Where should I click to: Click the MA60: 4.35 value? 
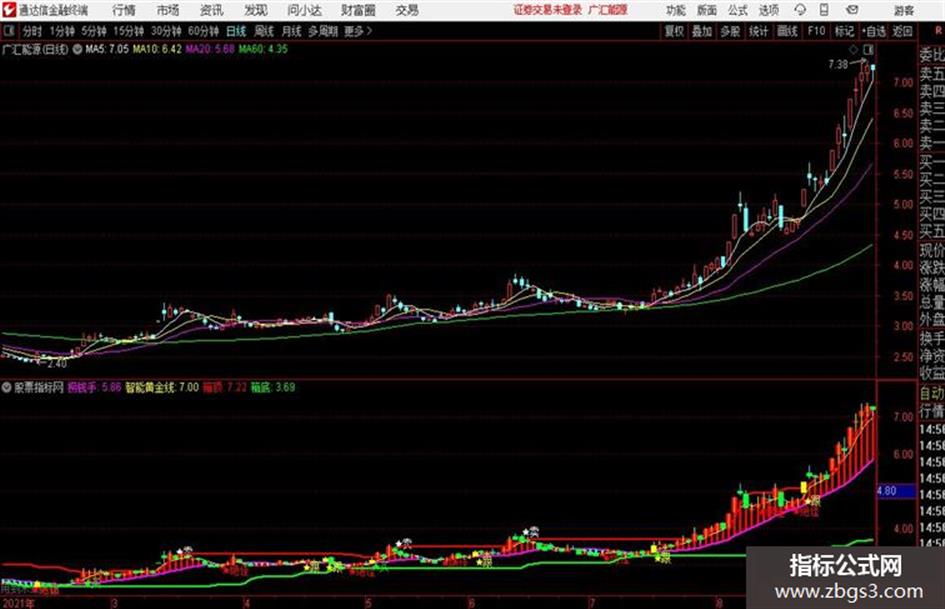click(x=263, y=49)
